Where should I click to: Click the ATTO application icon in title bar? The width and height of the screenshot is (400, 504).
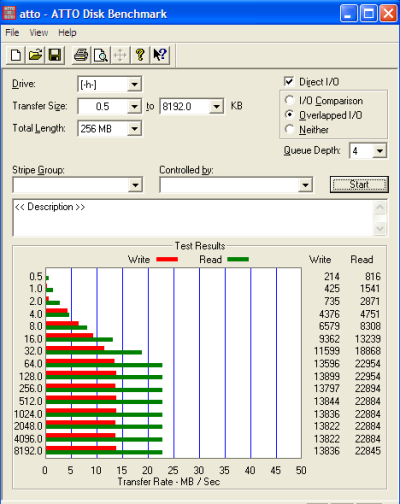pyautogui.click(x=9, y=13)
